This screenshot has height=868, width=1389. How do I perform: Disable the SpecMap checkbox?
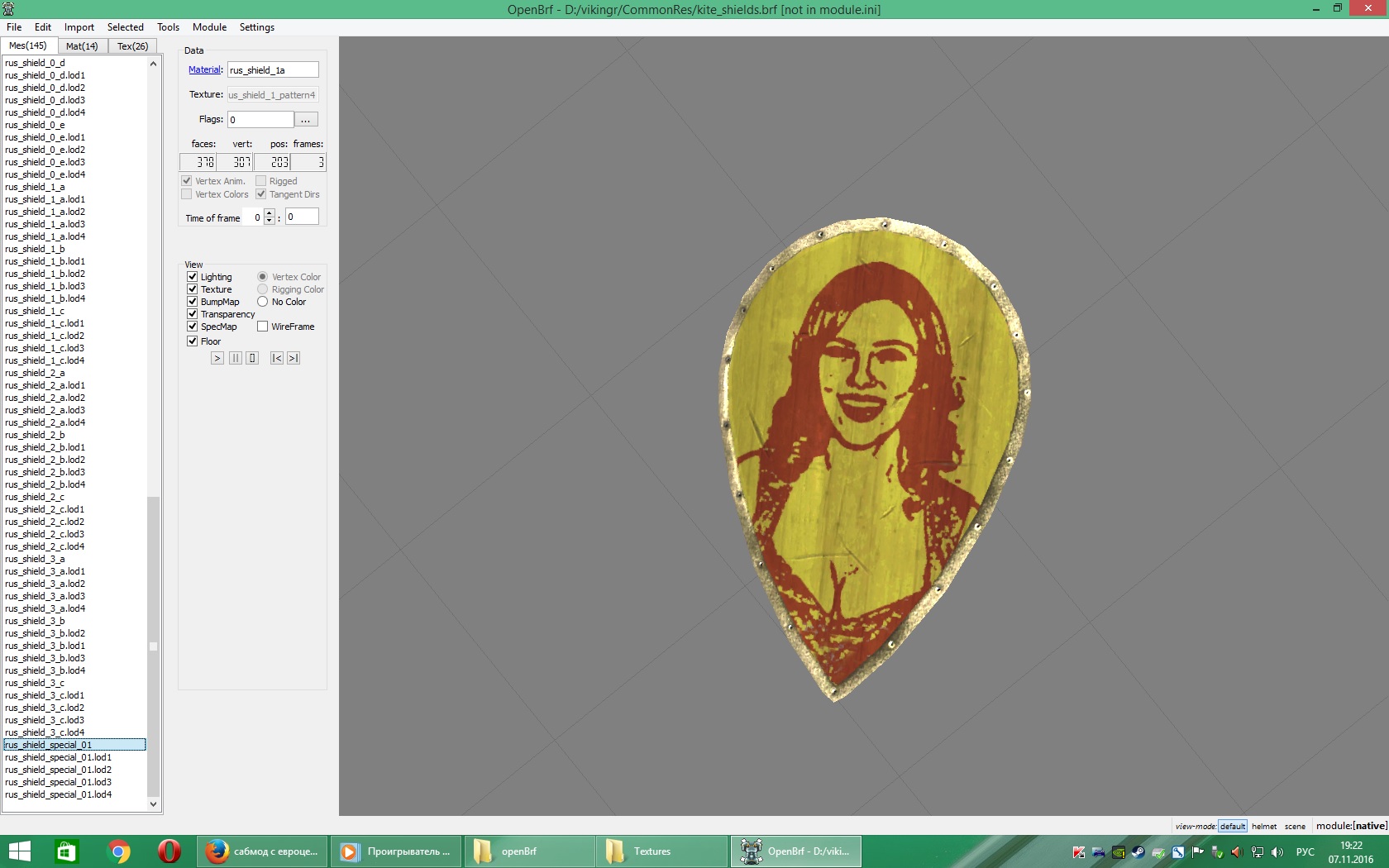coord(192,327)
